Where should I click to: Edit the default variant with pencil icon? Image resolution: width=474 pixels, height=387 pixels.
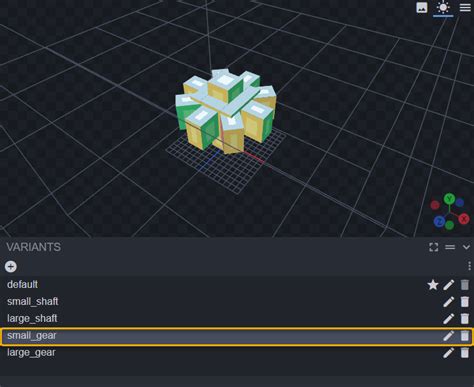click(449, 285)
